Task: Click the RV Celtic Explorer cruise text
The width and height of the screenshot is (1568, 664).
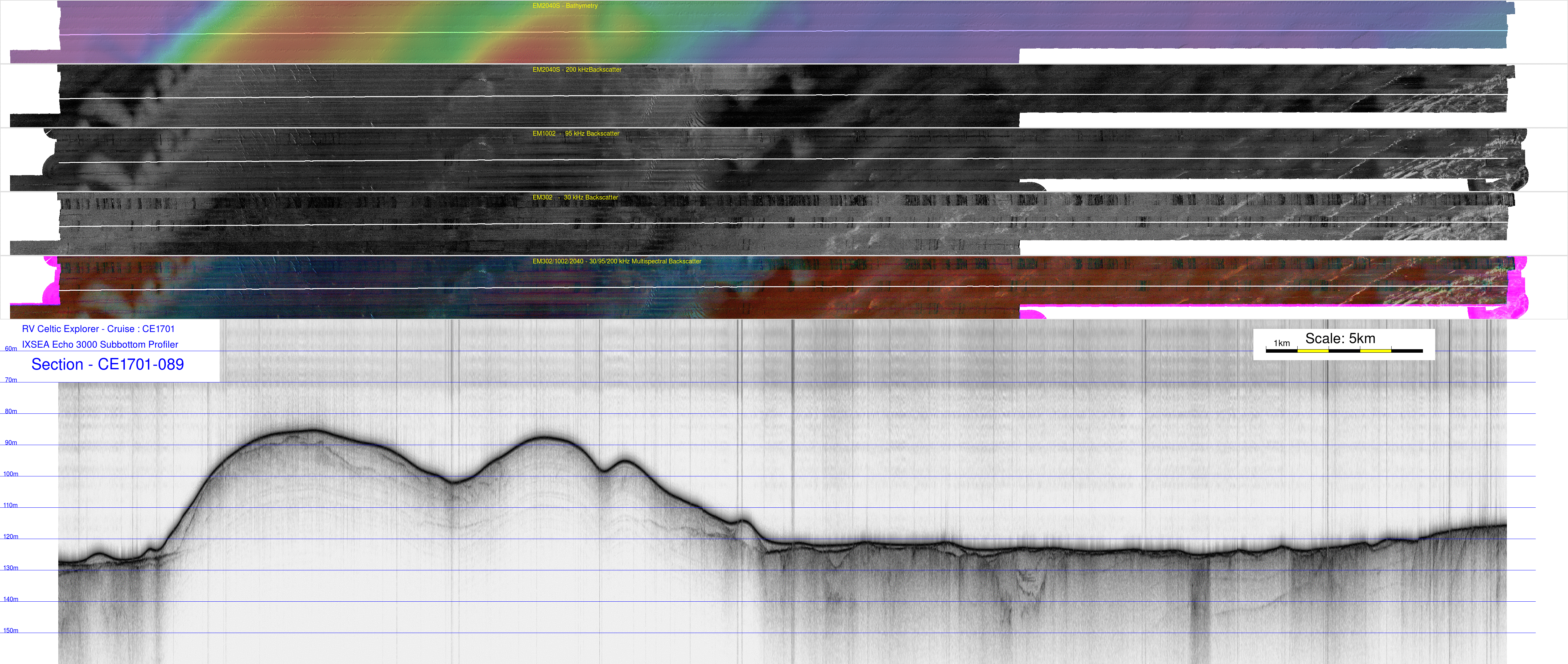Action: coord(98,329)
